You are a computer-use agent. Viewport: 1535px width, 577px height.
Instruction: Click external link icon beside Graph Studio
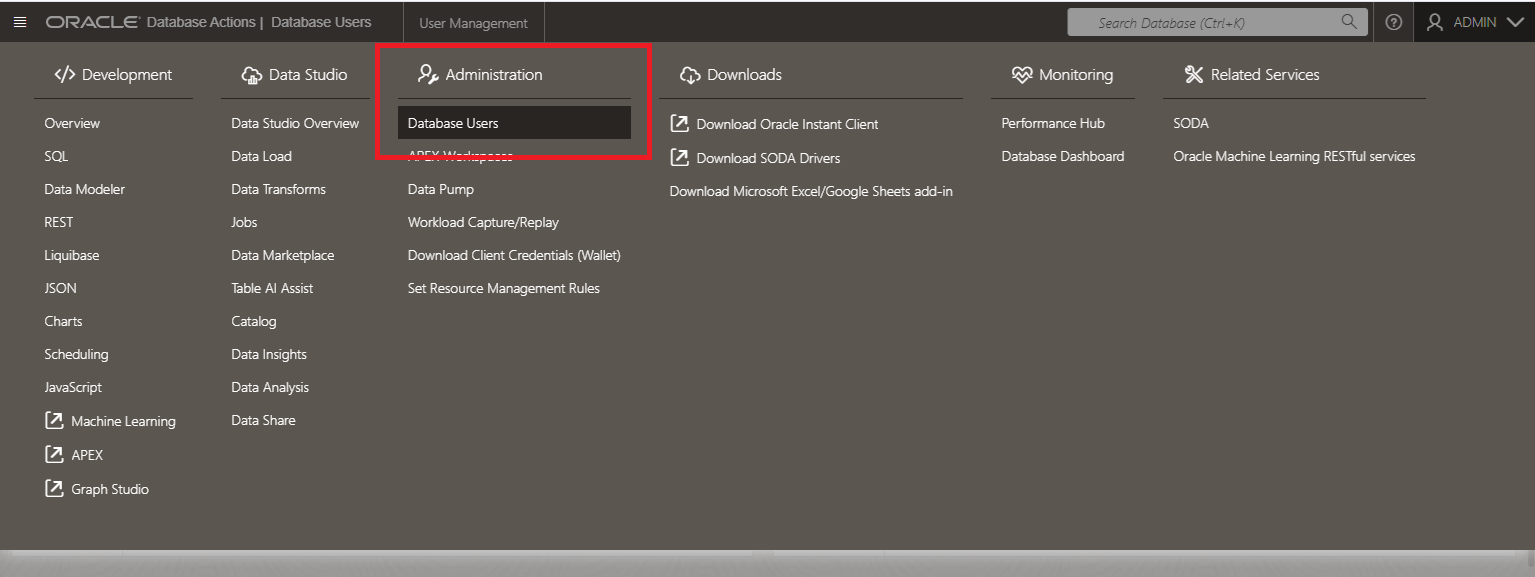click(x=54, y=489)
